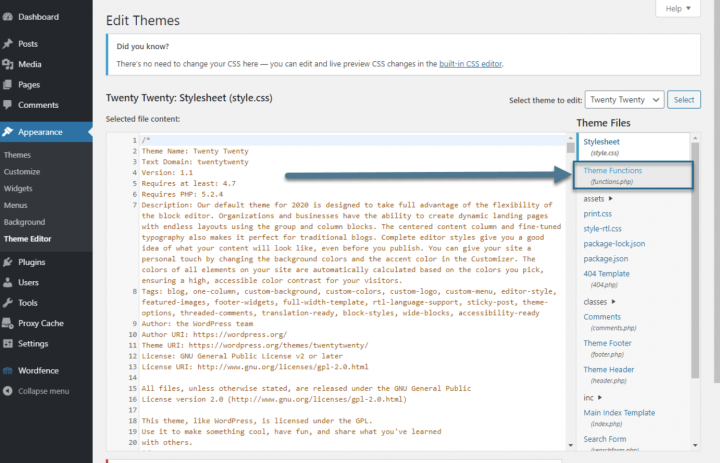Click code line 6 Requires PHP text
This screenshot has width=720, height=463.
182,194
